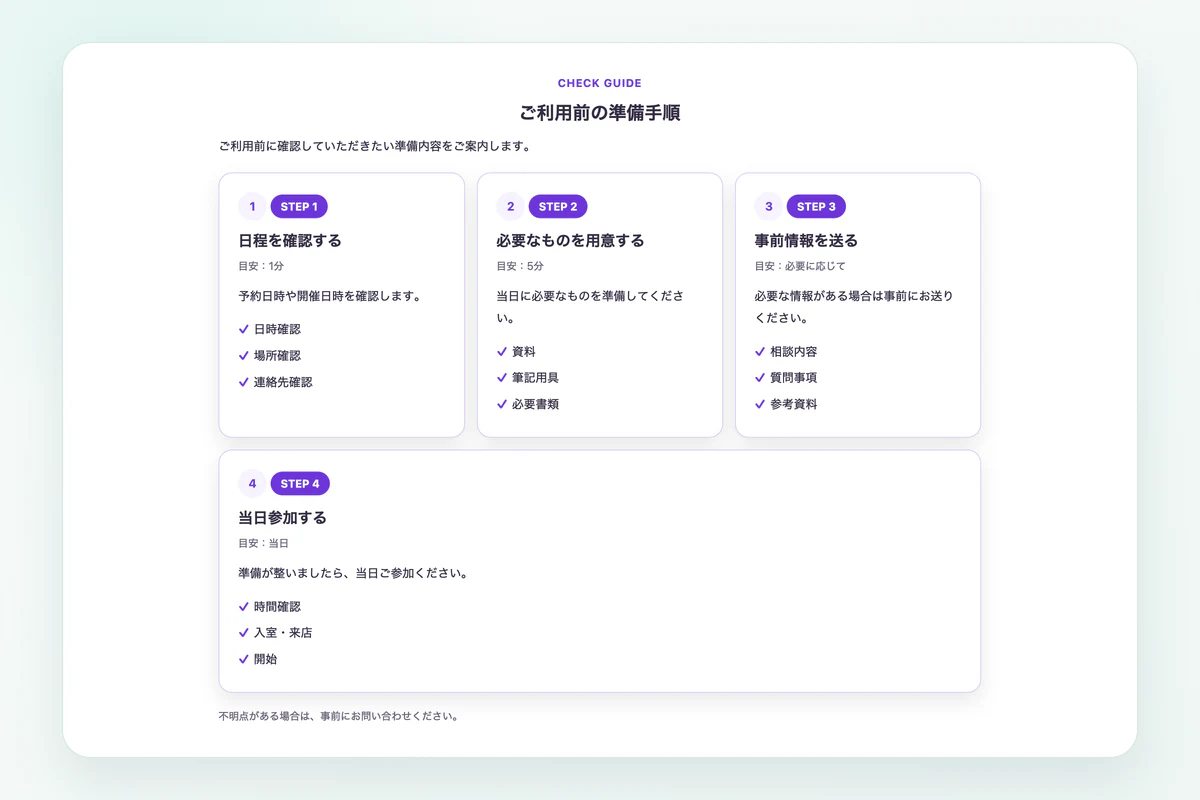Click the checkmark beside 筆記用具
The height and width of the screenshot is (800, 1200).
pyautogui.click(x=502, y=378)
